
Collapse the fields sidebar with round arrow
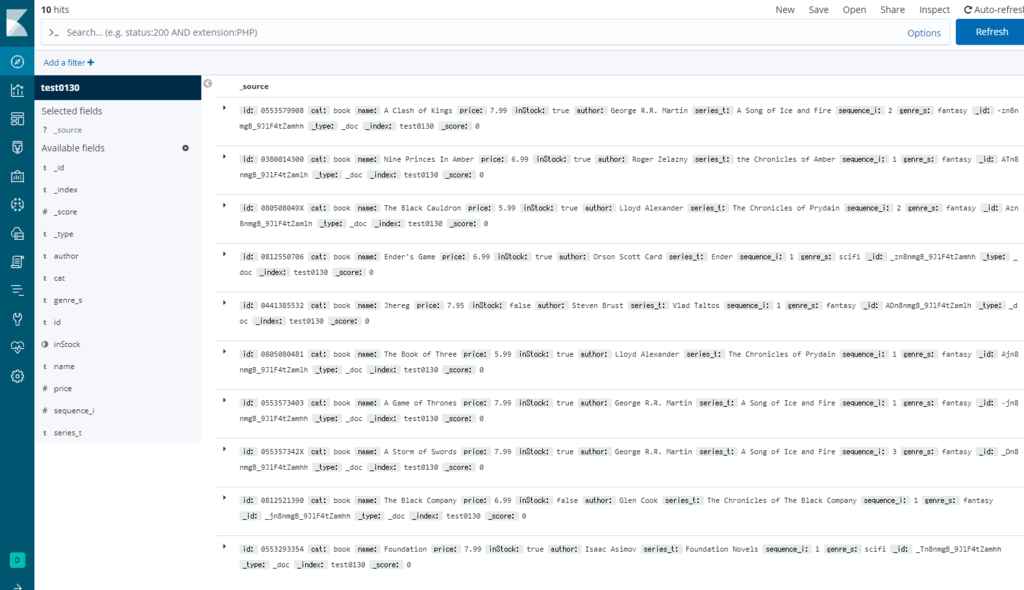click(x=208, y=84)
